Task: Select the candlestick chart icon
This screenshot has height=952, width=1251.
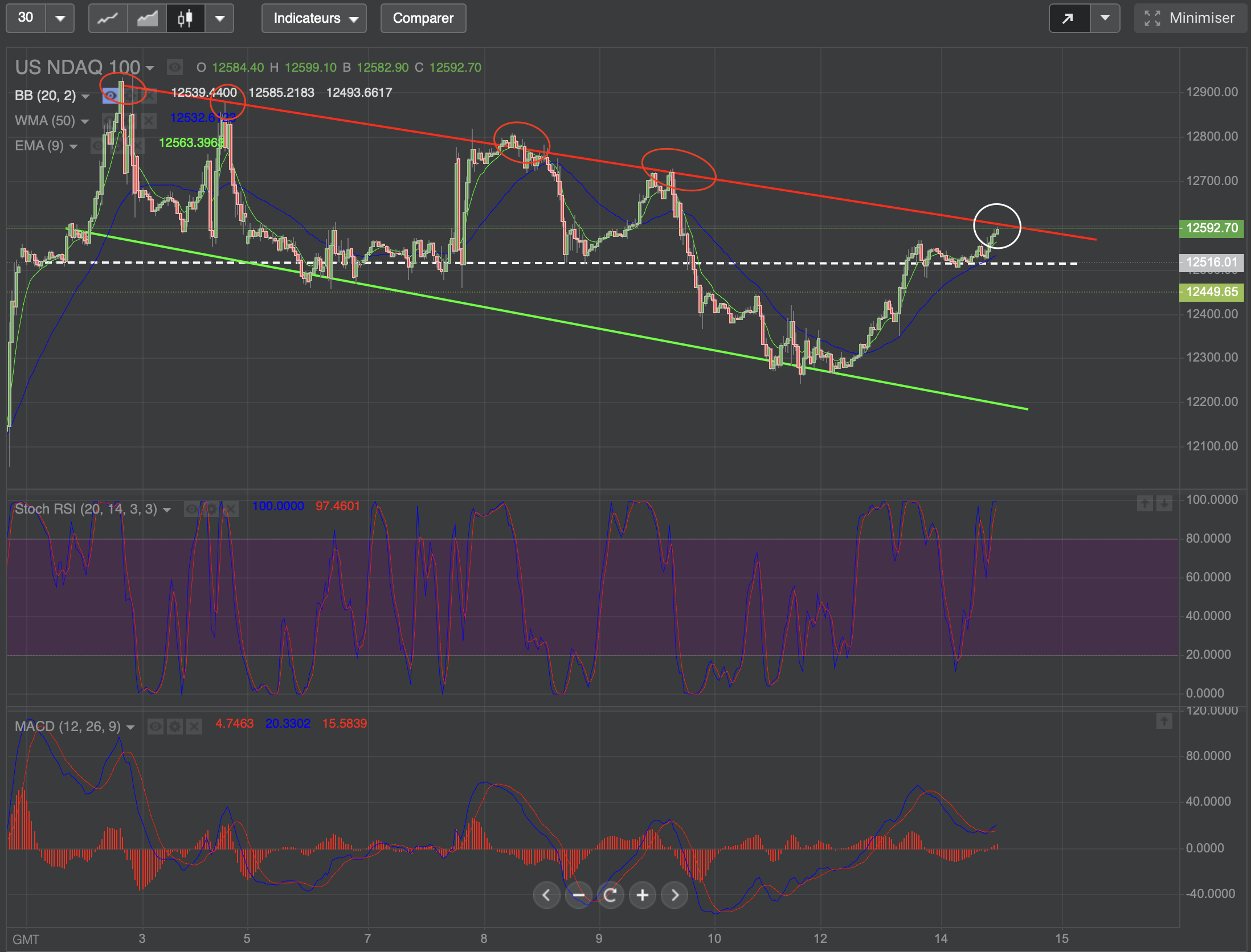Action: [x=185, y=18]
